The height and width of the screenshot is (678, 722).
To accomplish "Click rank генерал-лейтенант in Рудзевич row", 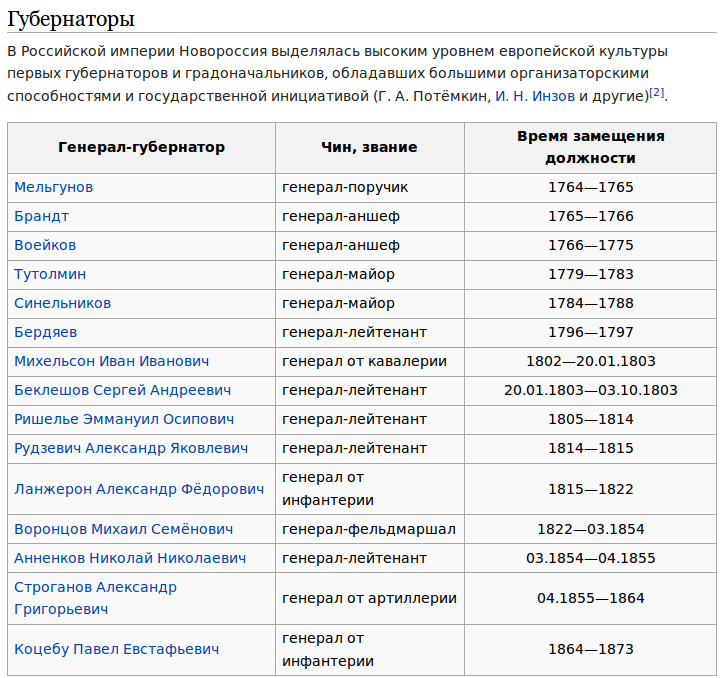I will 355,449.
